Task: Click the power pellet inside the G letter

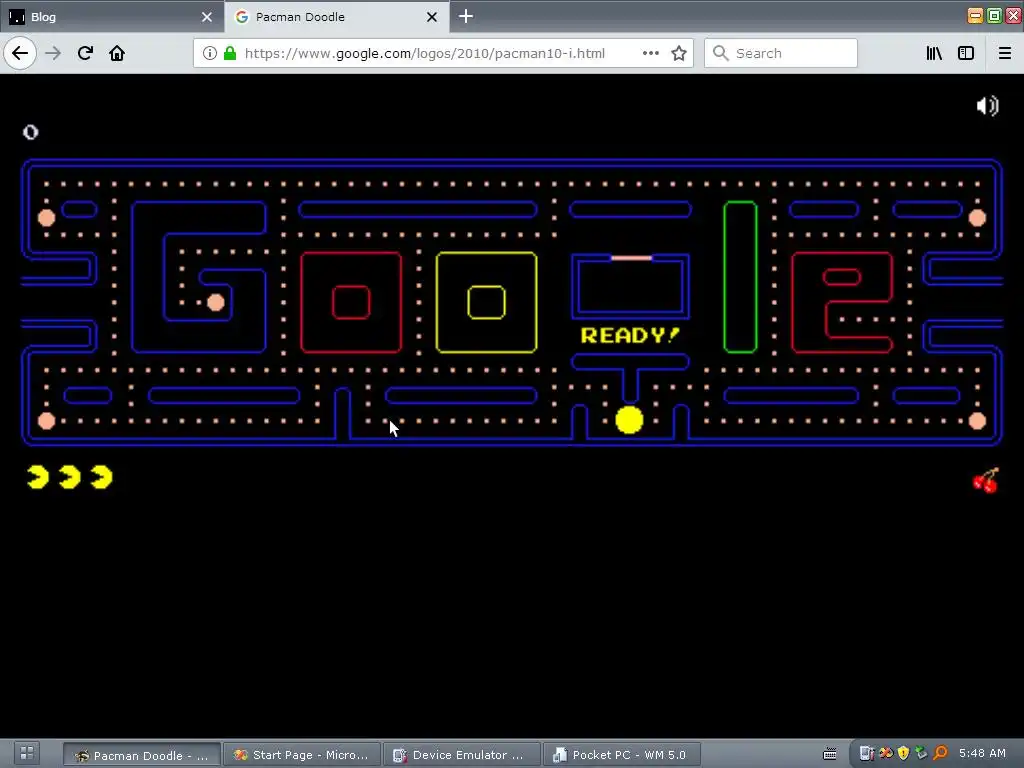Action: [216, 302]
